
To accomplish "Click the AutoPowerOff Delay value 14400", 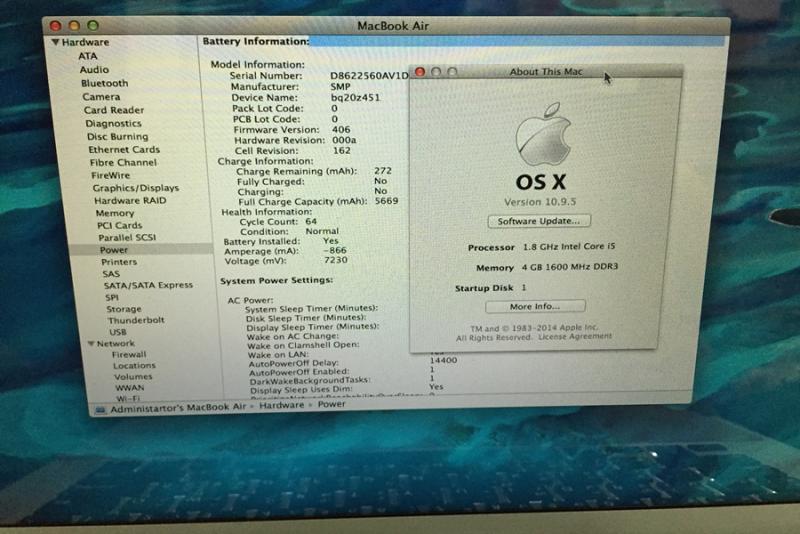I will pyautogui.click(x=443, y=360).
